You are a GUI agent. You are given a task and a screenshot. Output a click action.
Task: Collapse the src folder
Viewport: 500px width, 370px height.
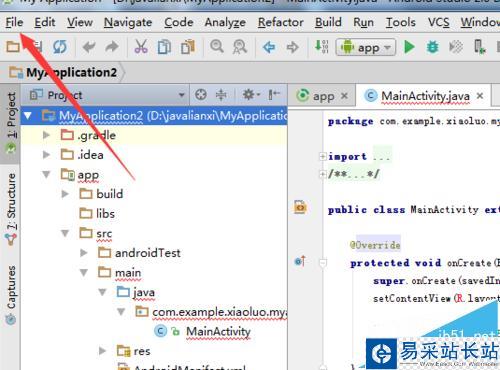point(65,233)
